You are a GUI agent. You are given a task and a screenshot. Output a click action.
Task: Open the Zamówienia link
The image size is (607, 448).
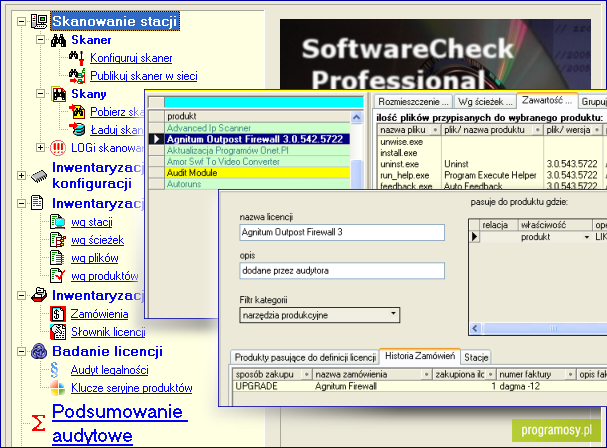click(x=99, y=314)
